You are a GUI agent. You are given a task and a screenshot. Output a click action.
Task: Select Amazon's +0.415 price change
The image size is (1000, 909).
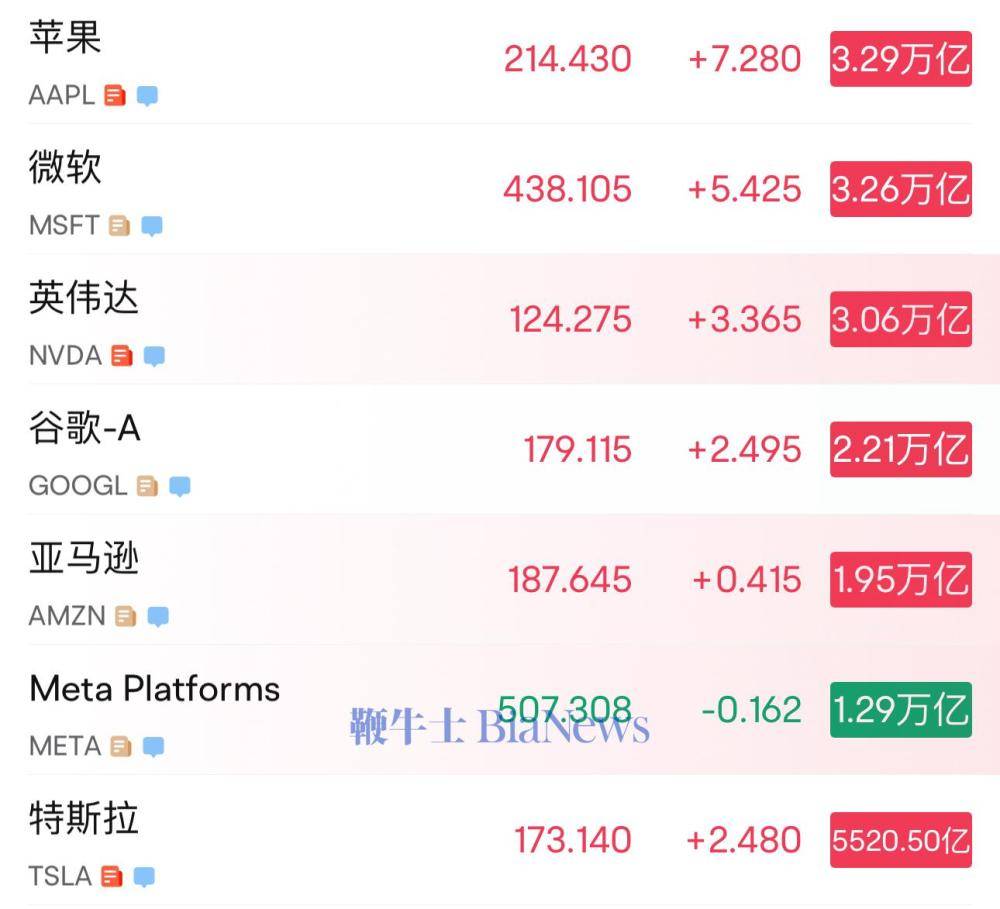746,579
